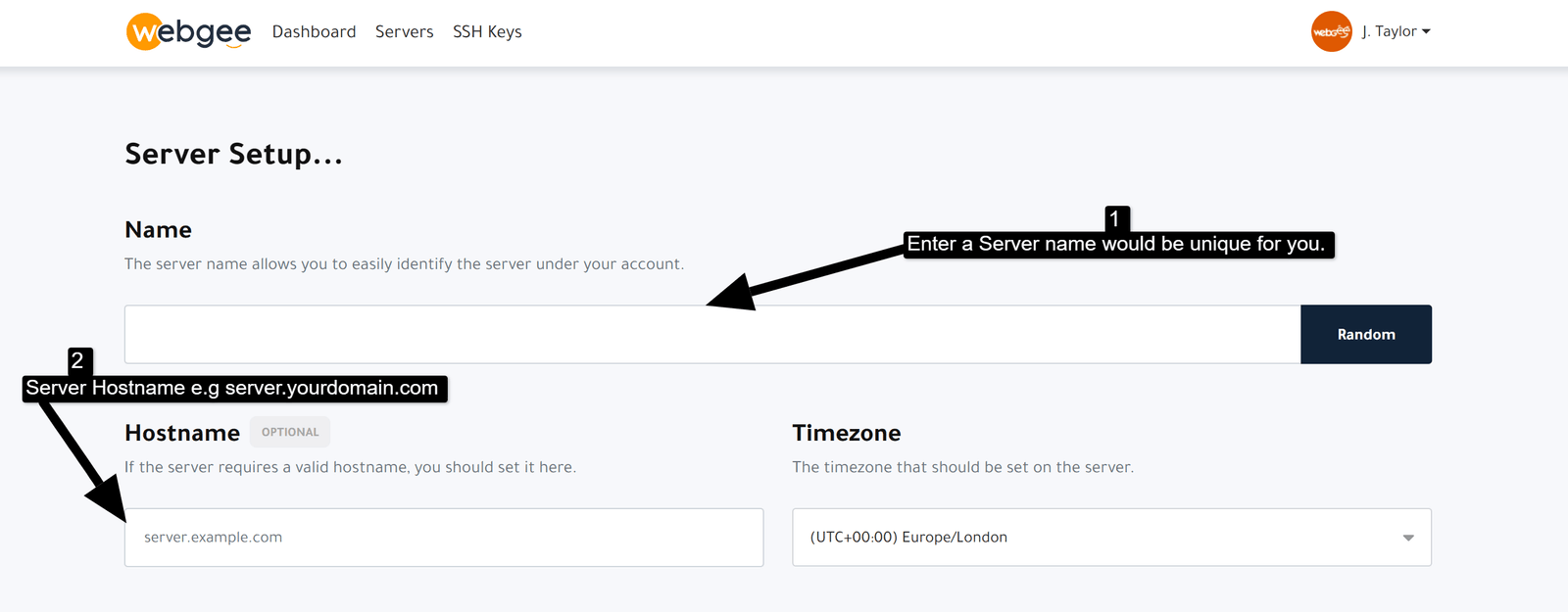Focus the server Name input field
1568x612 pixels.
pyautogui.click(x=712, y=334)
